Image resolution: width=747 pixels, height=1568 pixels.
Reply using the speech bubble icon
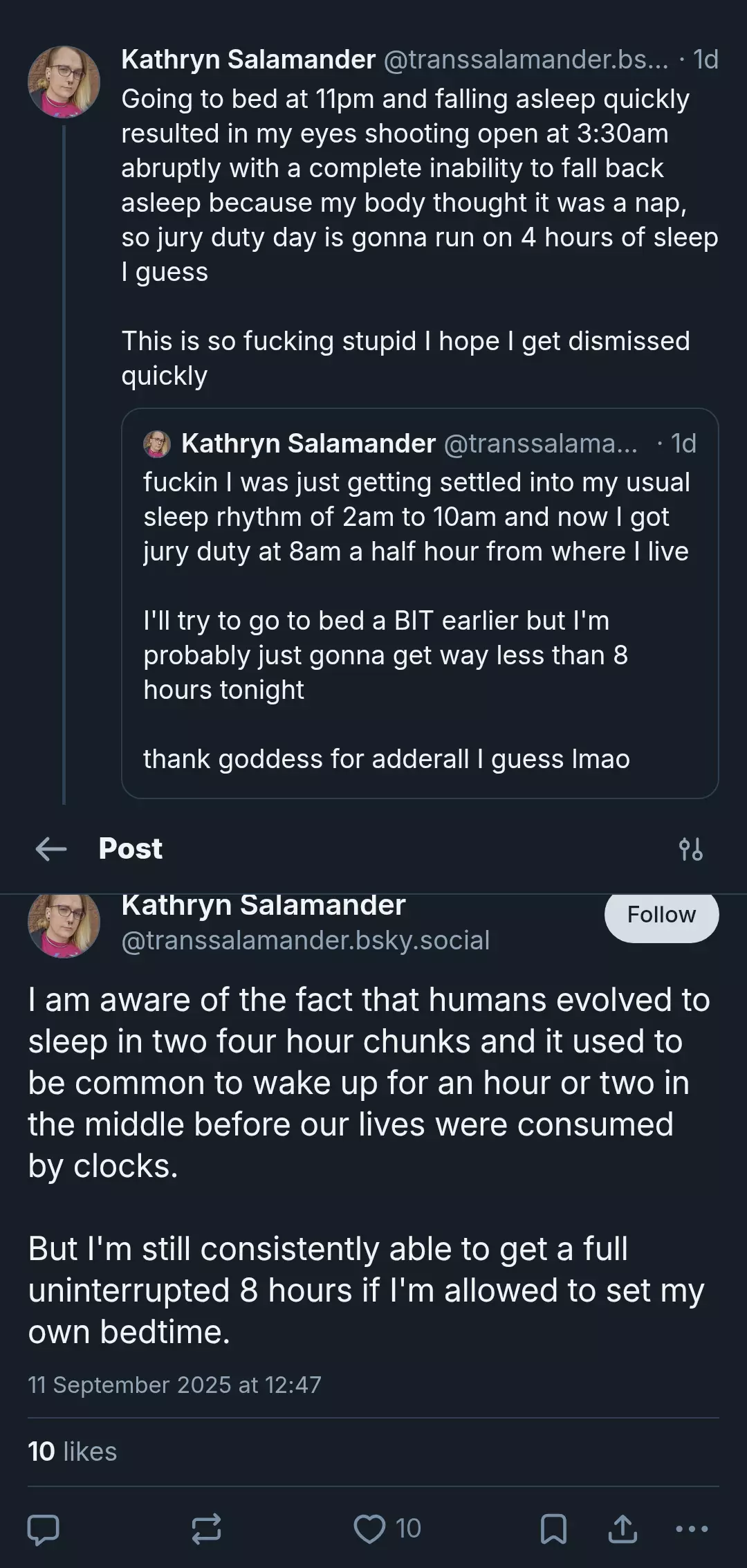pos(43,1529)
